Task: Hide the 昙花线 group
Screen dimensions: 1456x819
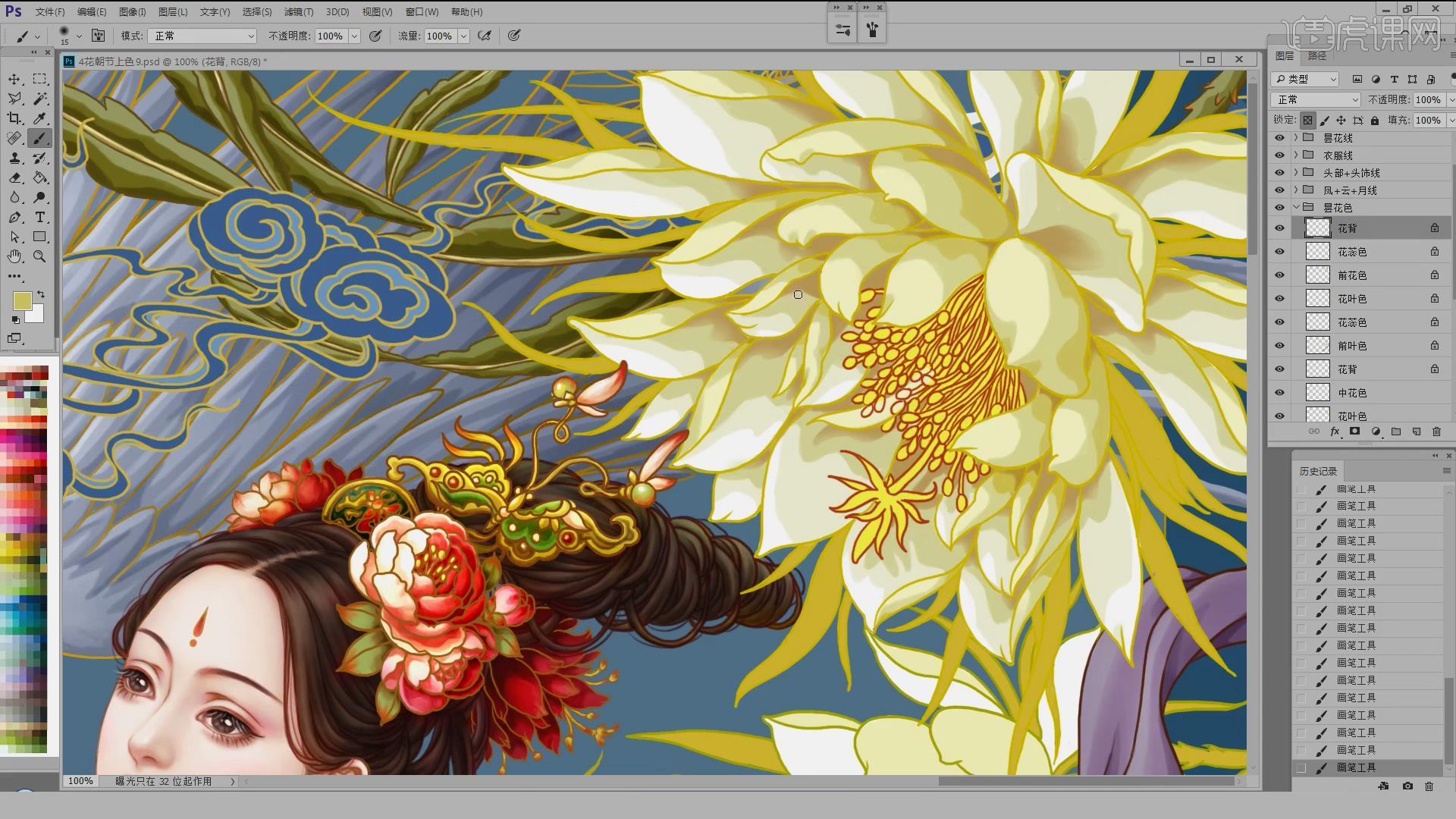Action: pyautogui.click(x=1280, y=138)
